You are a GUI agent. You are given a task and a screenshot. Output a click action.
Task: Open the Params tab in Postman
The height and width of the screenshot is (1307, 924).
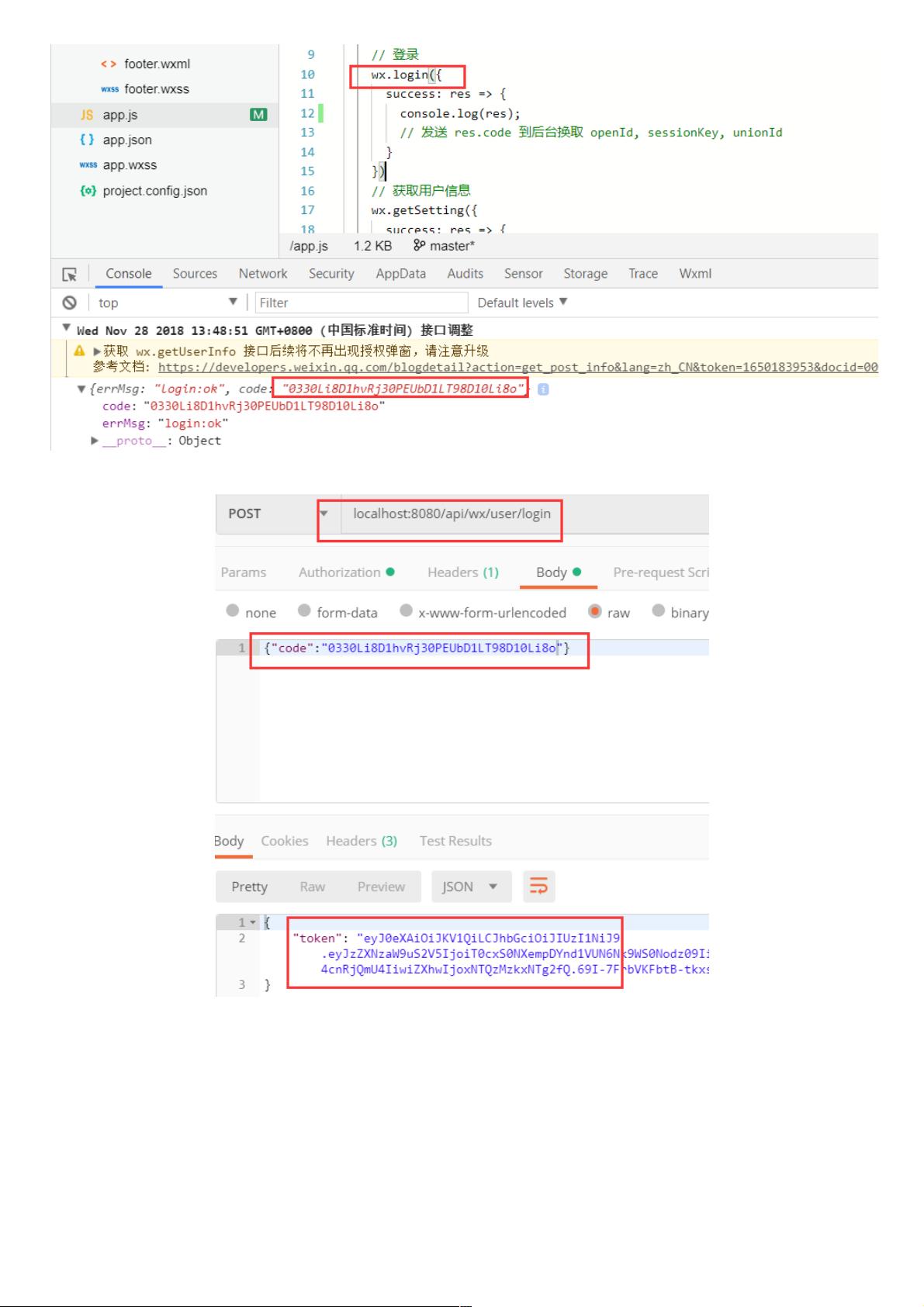pyautogui.click(x=244, y=572)
